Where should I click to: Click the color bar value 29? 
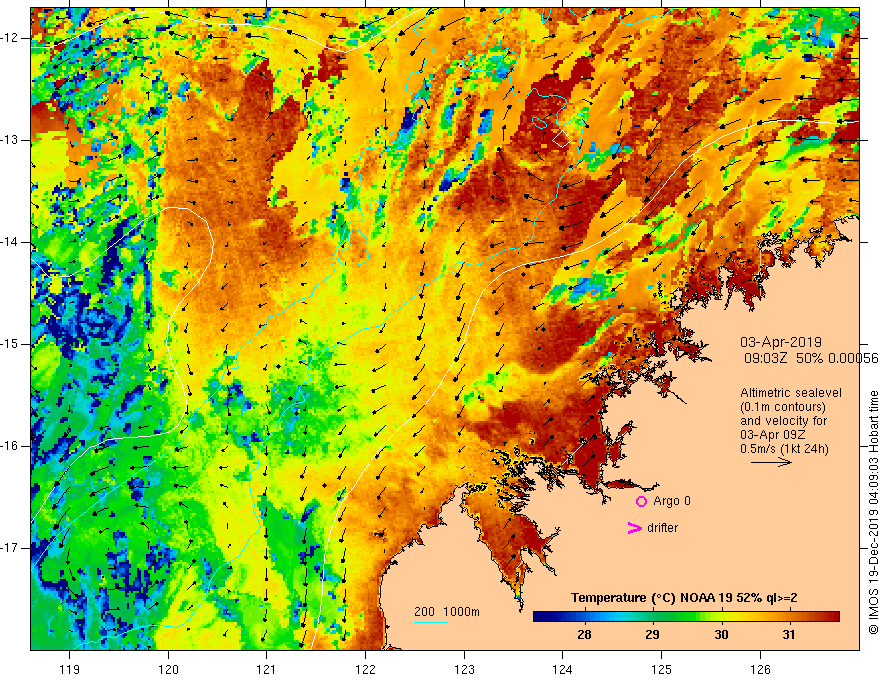click(x=652, y=635)
